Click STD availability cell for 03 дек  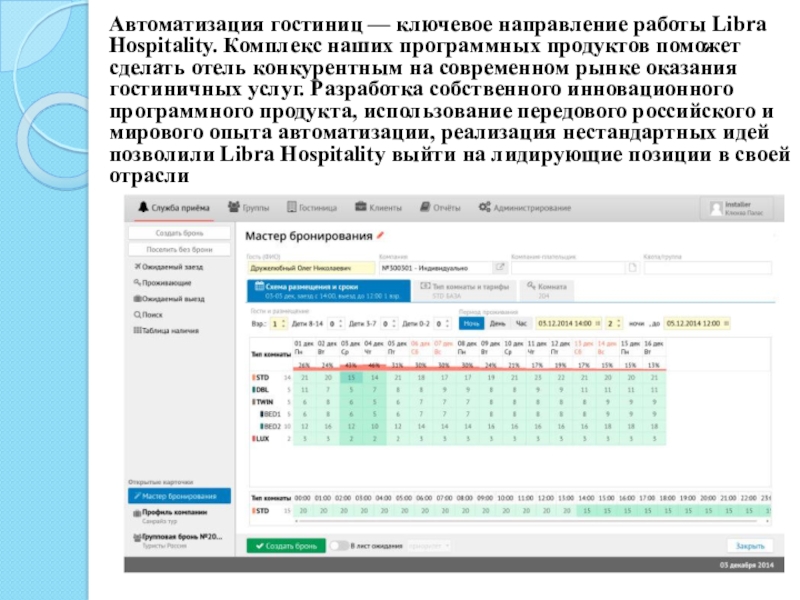click(351, 378)
